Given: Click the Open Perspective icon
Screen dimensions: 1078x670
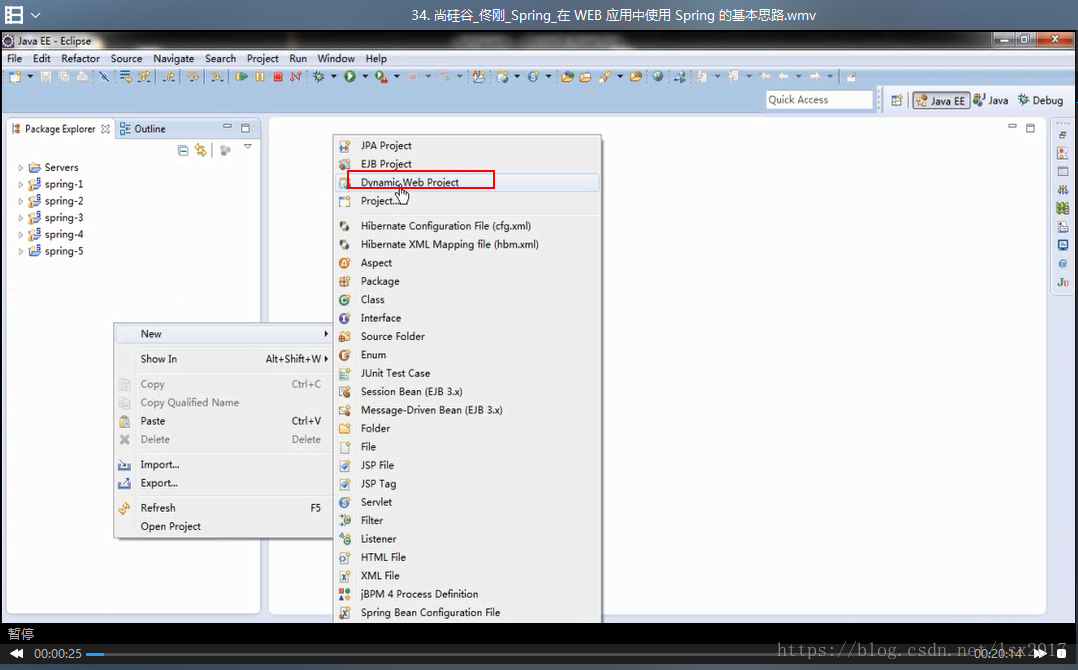Looking at the screenshot, I should (896, 100).
